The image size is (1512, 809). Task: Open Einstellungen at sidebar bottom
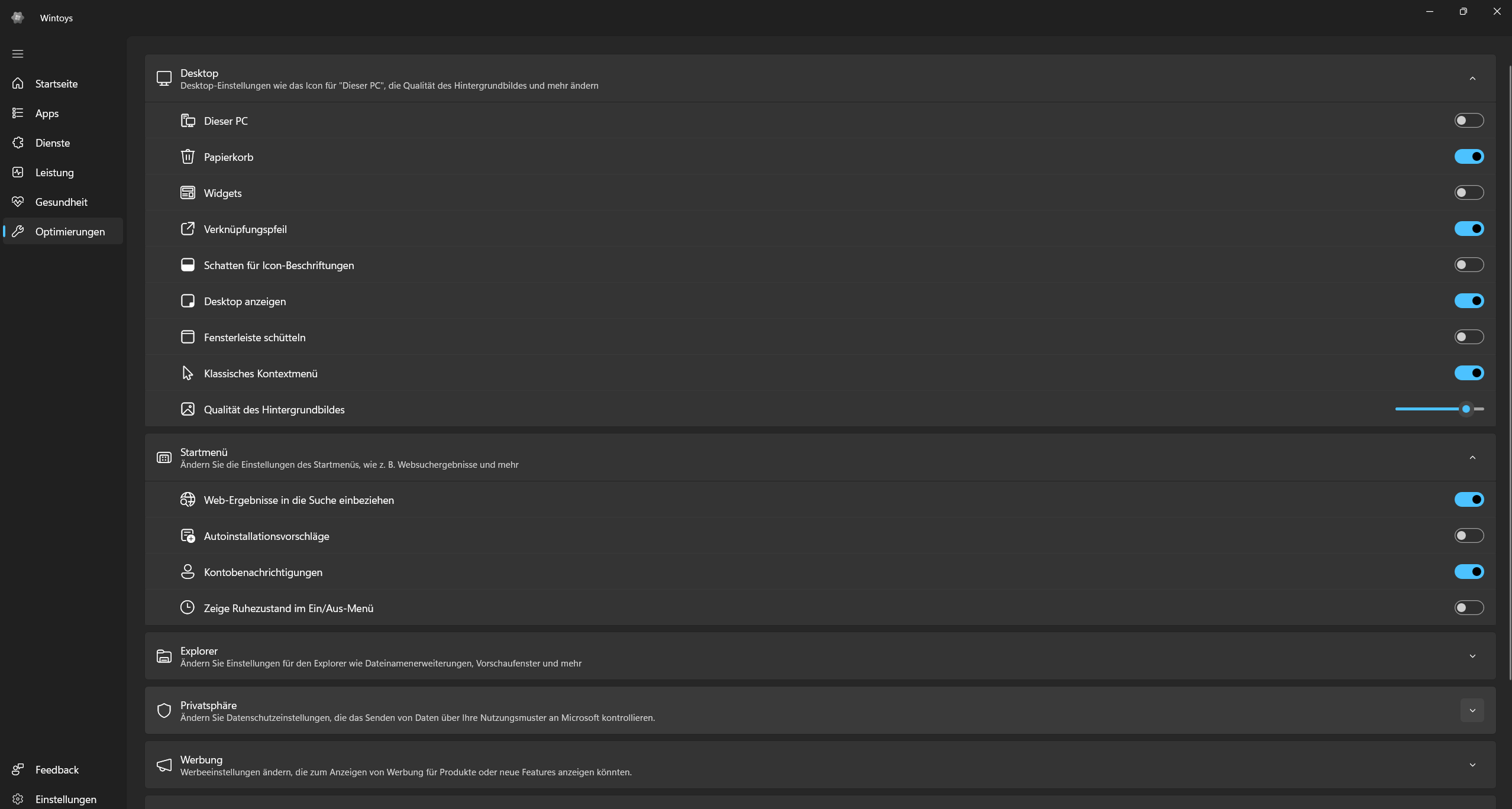(65, 799)
